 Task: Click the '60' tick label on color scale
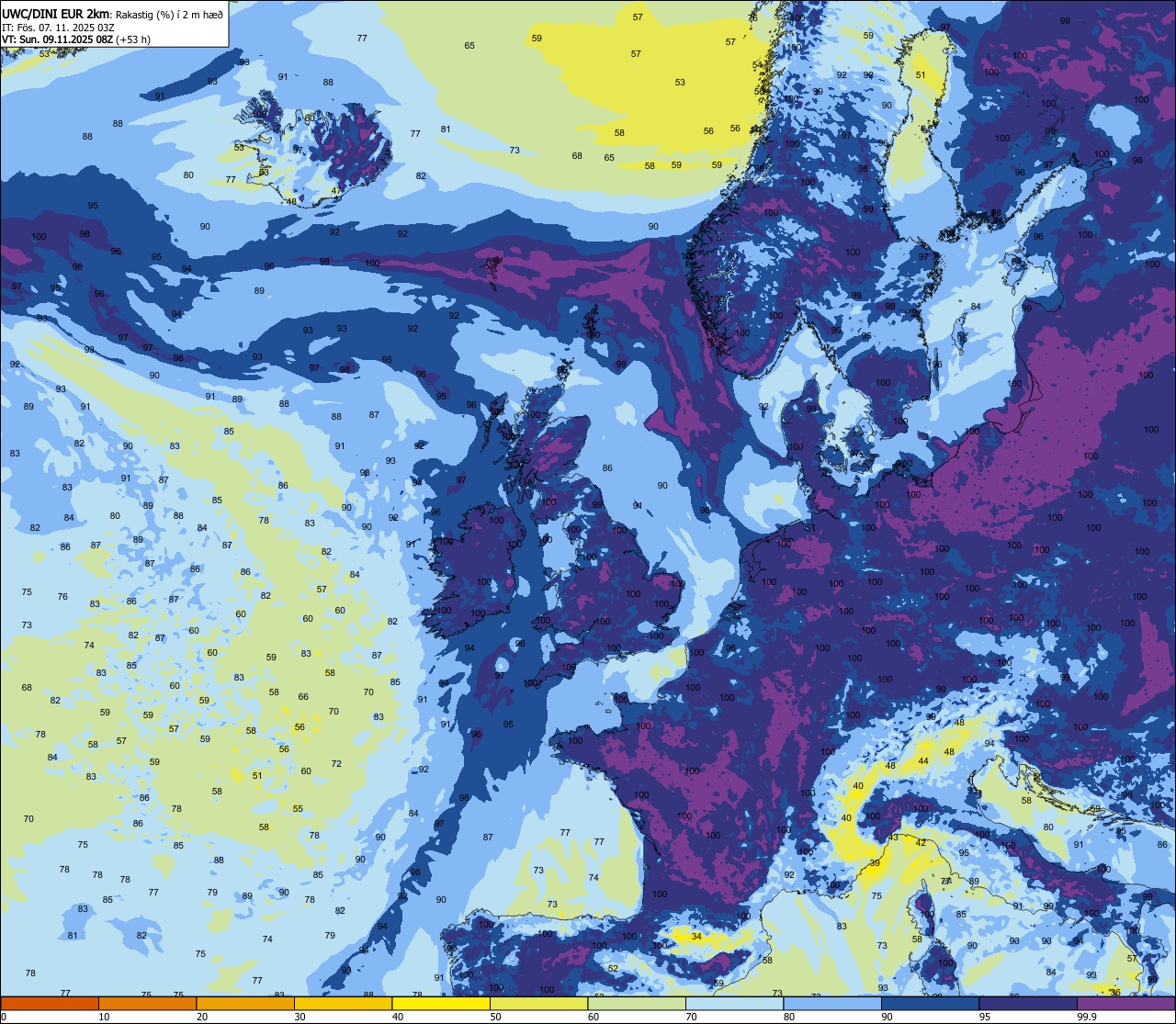coord(594,1017)
